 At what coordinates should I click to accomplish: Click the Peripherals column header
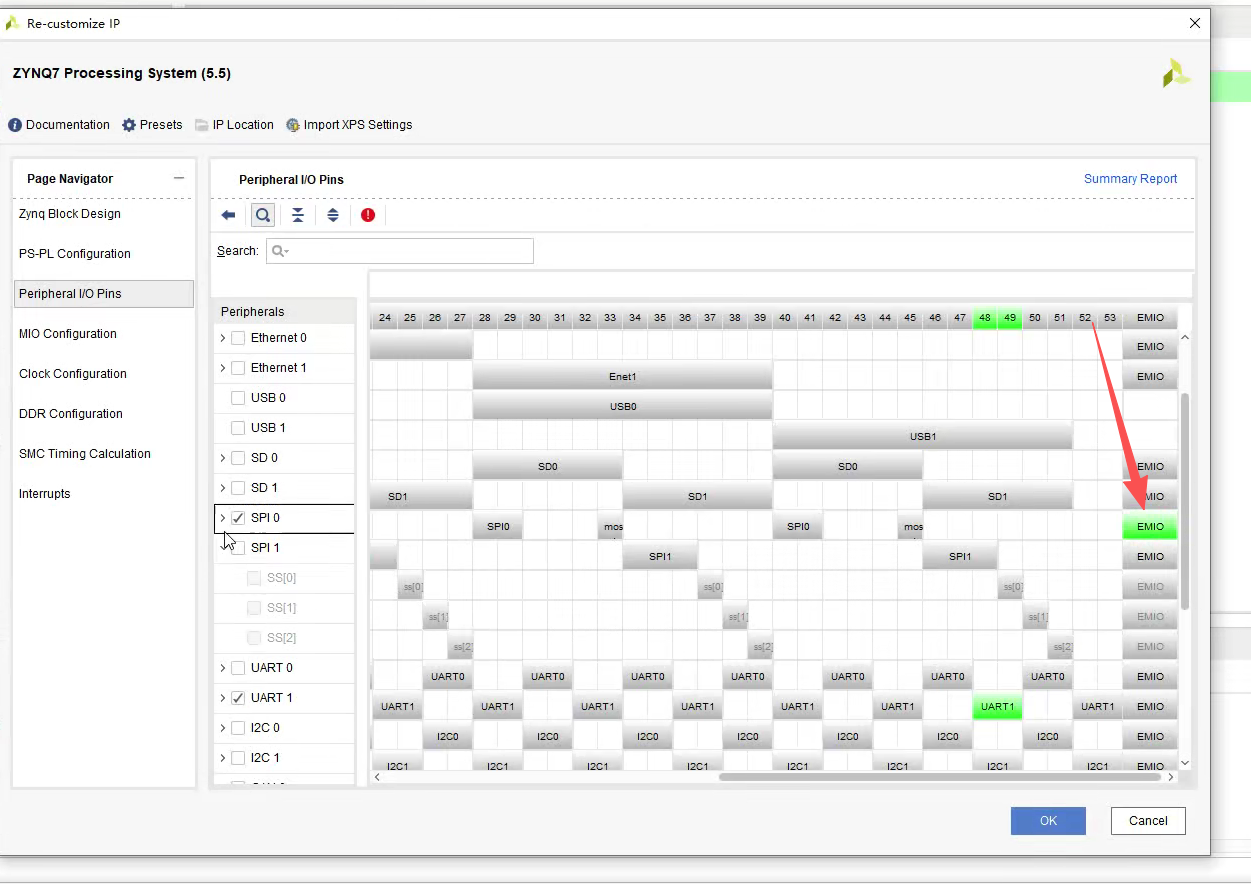pyautogui.click(x=284, y=312)
